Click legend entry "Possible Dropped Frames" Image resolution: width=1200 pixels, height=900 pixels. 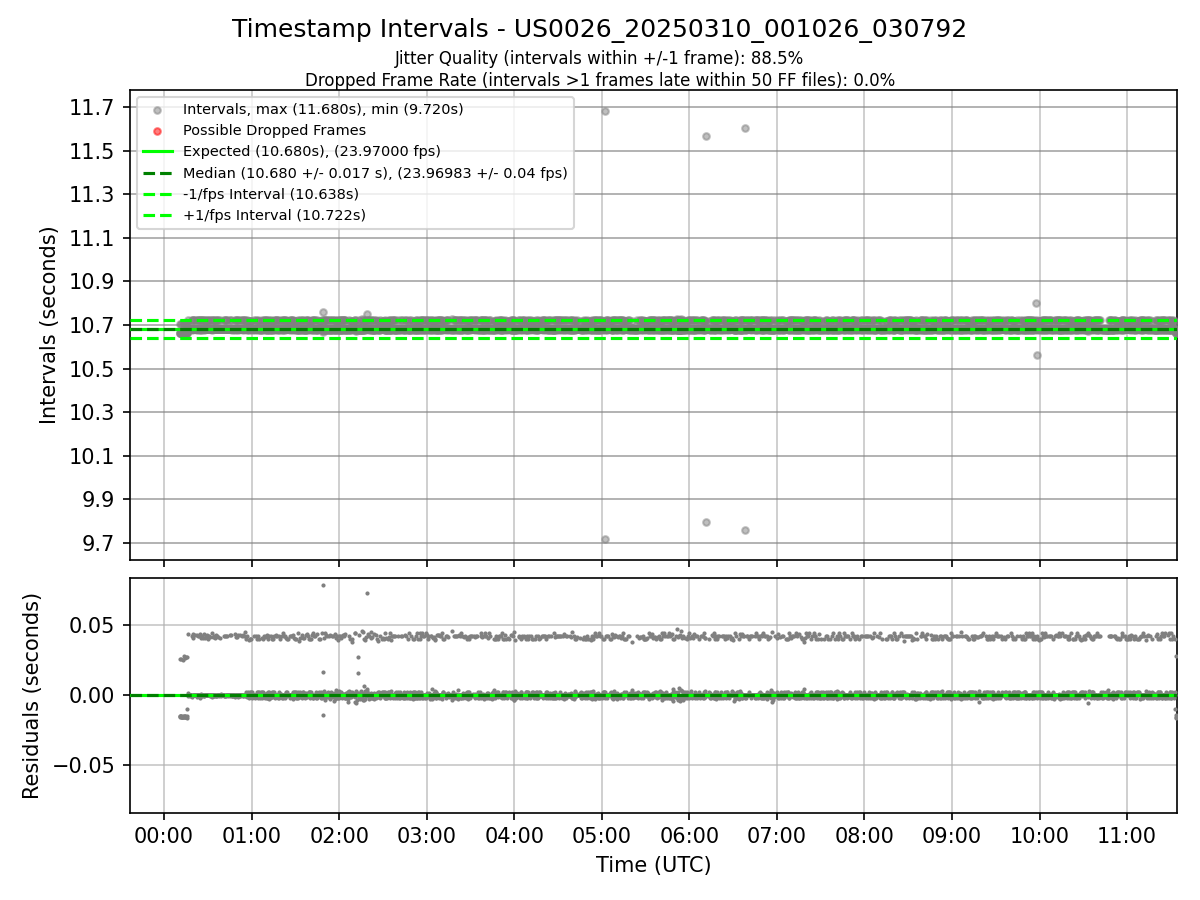[x=274, y=130]
